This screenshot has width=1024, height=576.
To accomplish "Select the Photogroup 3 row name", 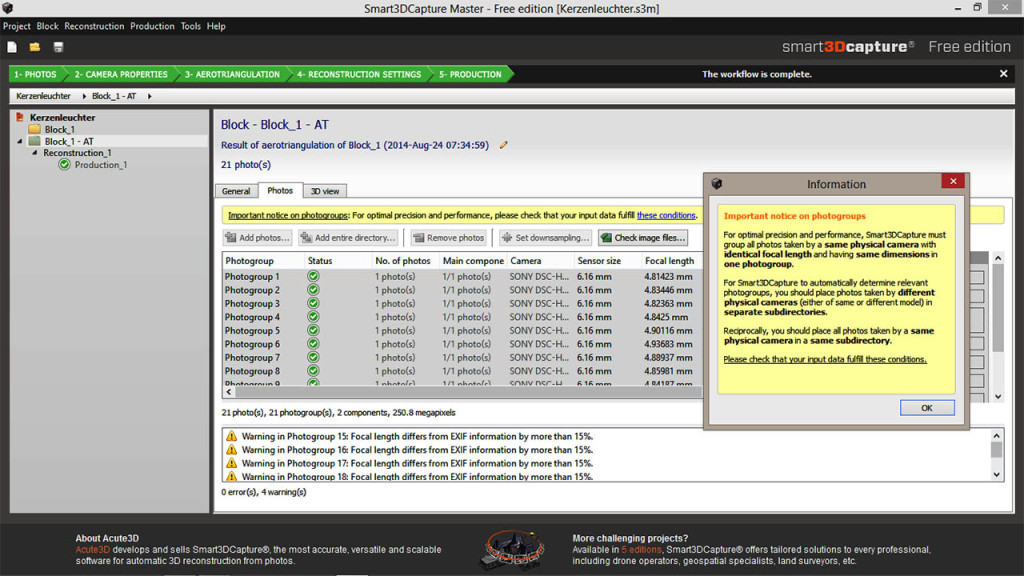I will (x=252, y=304).
